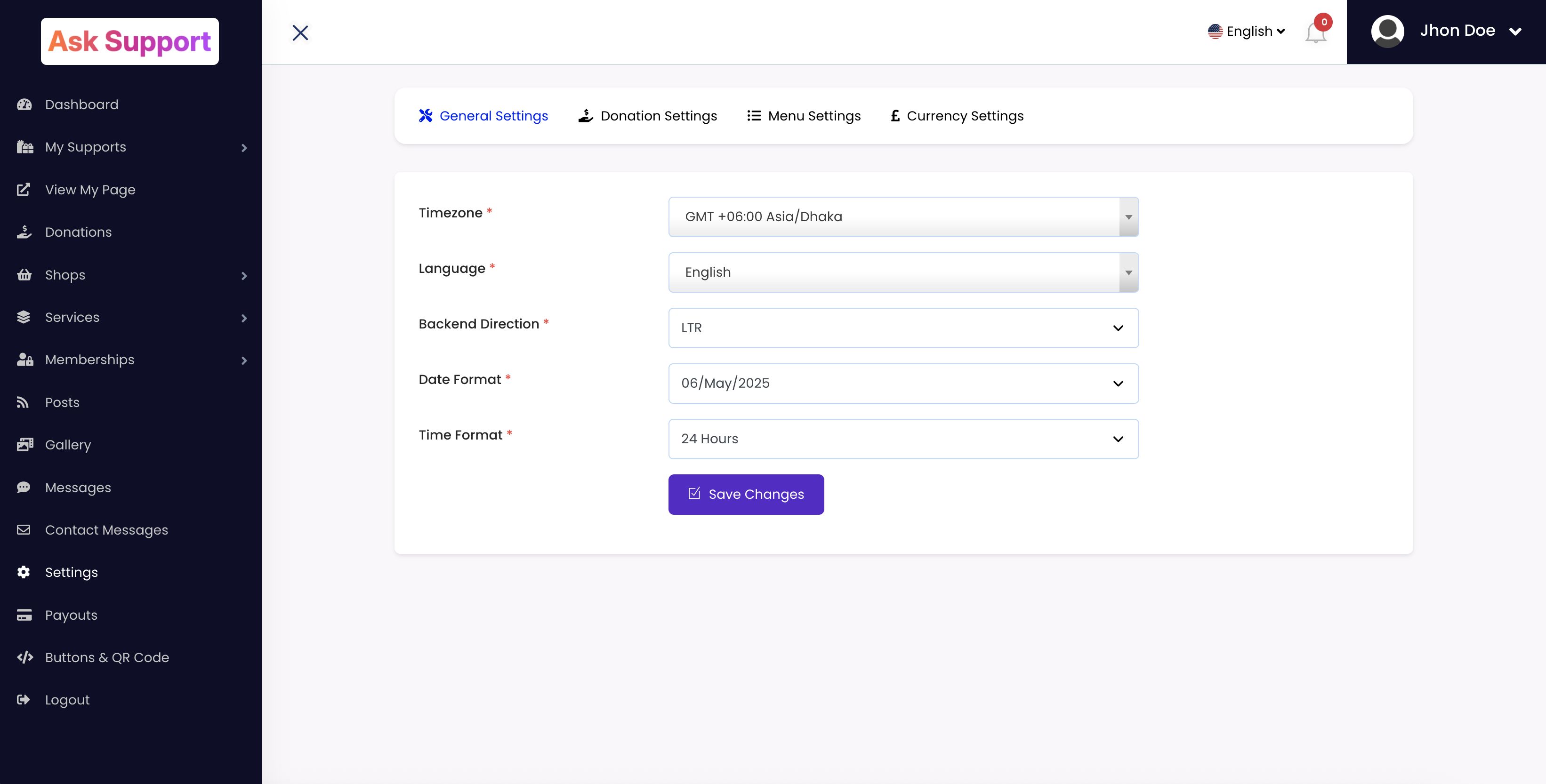
Task: Click the Dashboard gauge icon
Action: pos(24,104)
